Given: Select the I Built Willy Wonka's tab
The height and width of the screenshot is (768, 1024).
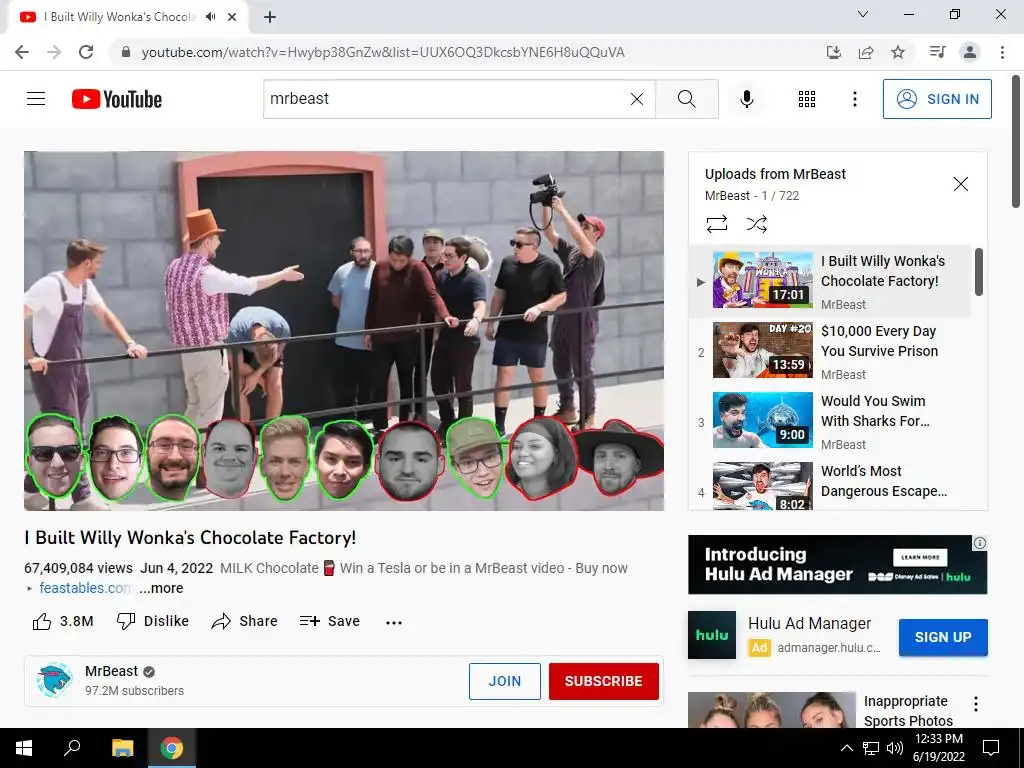Looking at the screenshot, I should [x=127, y=17].
